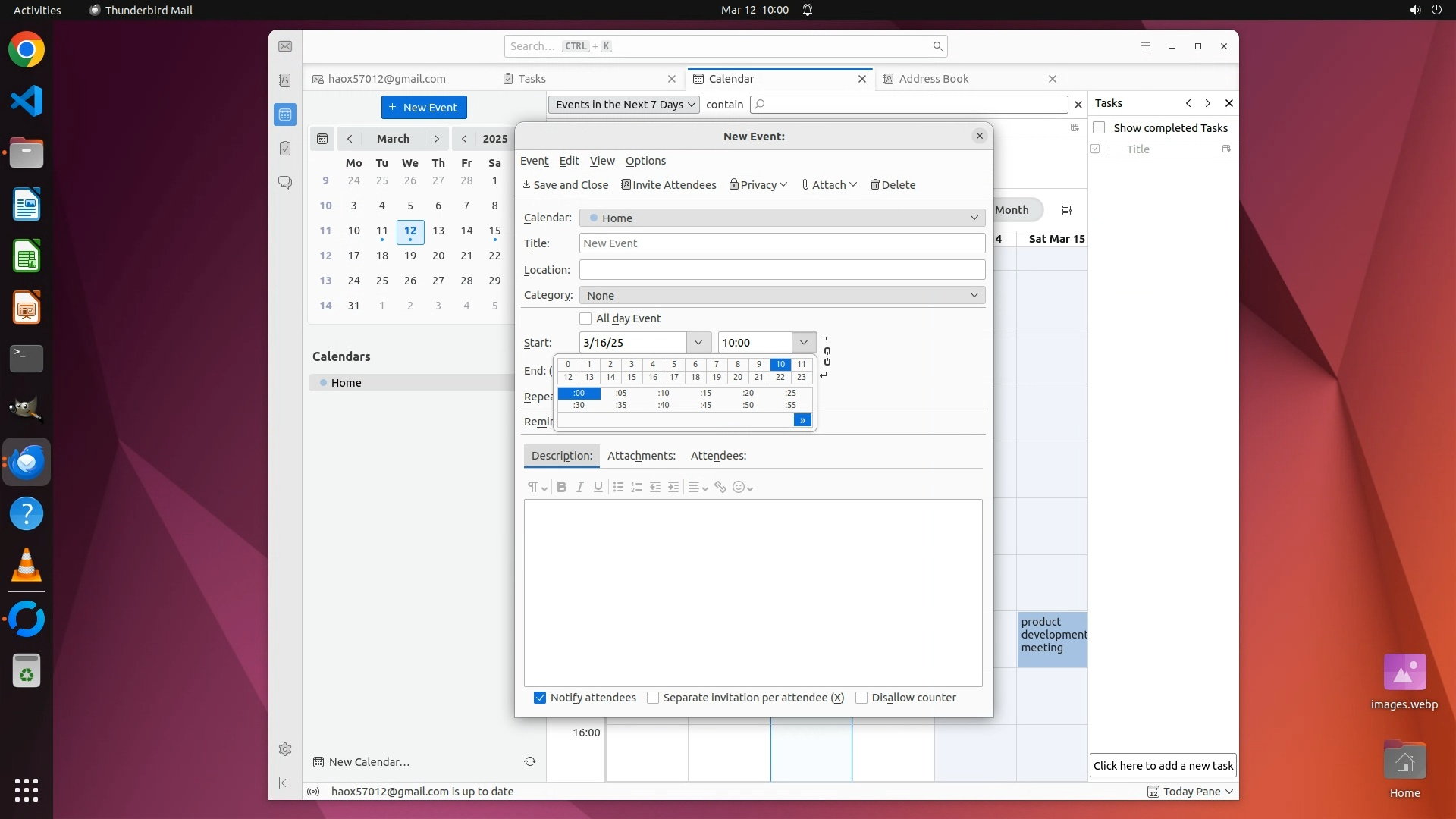The height and width of the screenshot is (819, 1456).
Task: Open the start date picker dropdown
Action: (698, 343)
